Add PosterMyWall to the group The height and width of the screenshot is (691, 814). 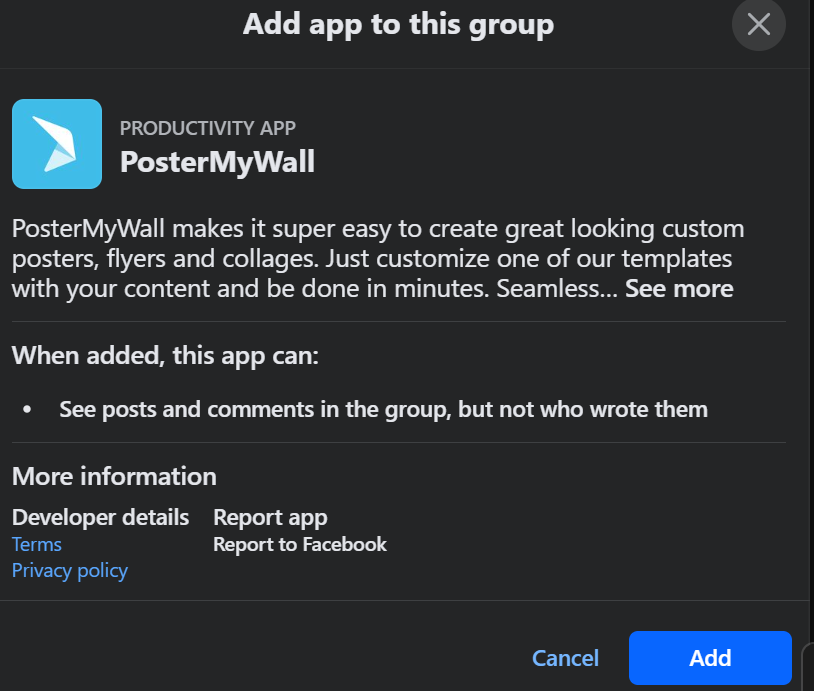710,658
